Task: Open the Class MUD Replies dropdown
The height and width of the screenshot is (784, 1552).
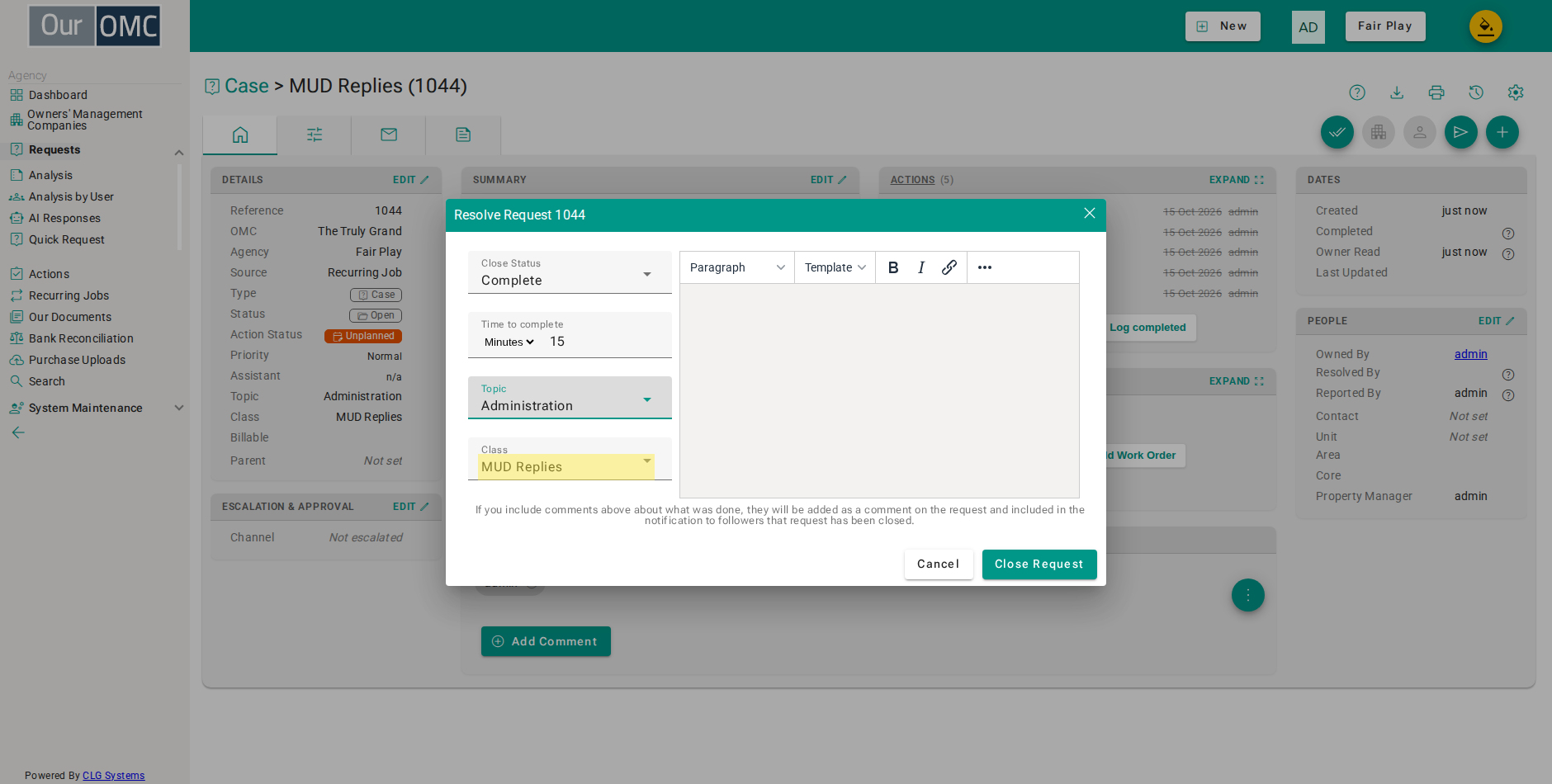Action: [570, 459]
